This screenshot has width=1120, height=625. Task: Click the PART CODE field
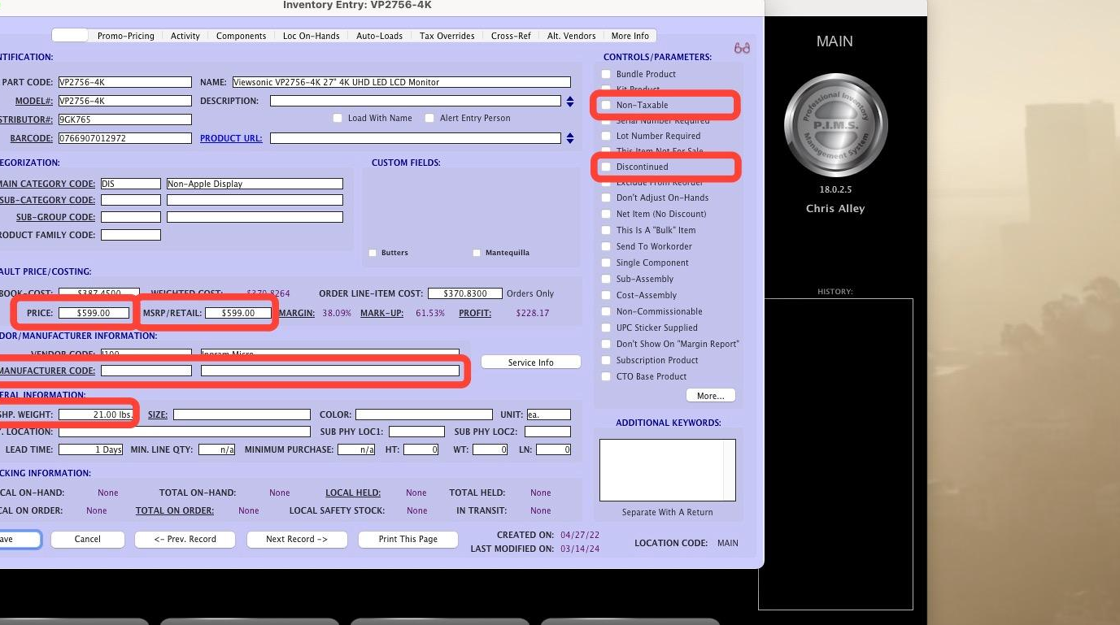click(125, 82)
